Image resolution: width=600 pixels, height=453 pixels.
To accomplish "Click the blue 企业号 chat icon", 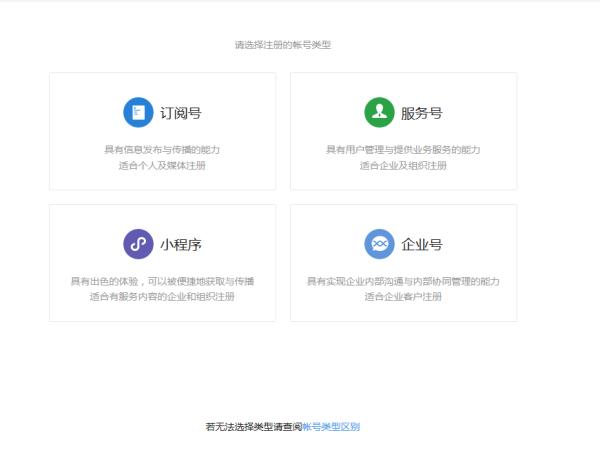I will 379,244.
